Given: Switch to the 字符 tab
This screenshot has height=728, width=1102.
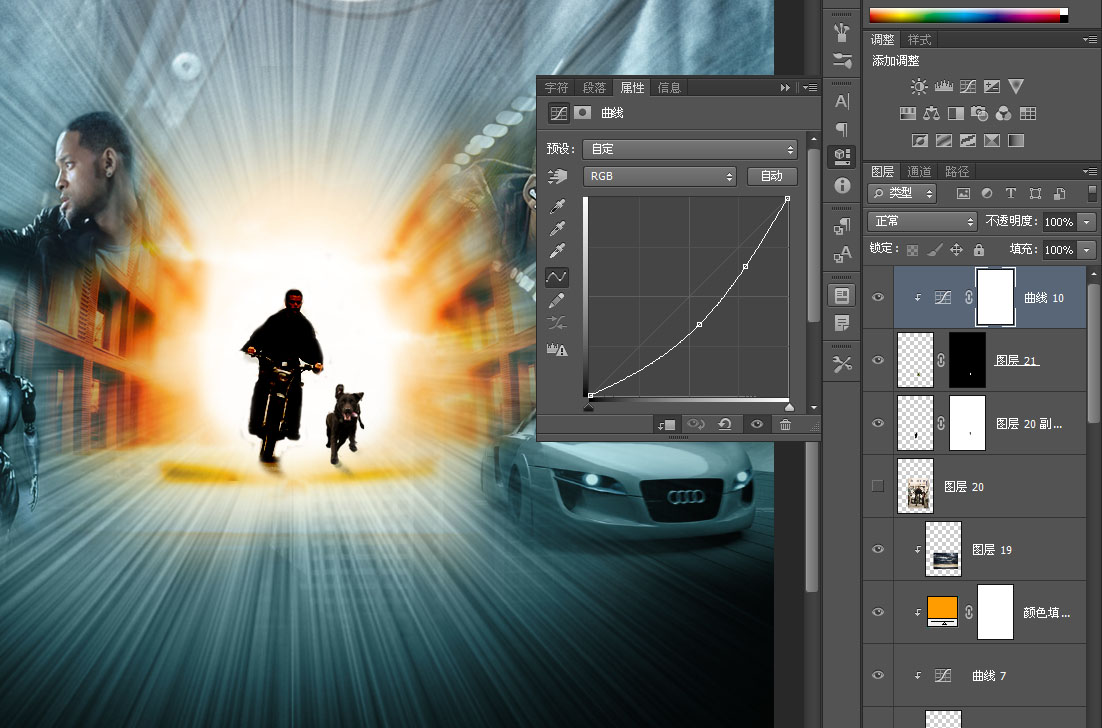Looking at the screenshot, I should point(556,88).
